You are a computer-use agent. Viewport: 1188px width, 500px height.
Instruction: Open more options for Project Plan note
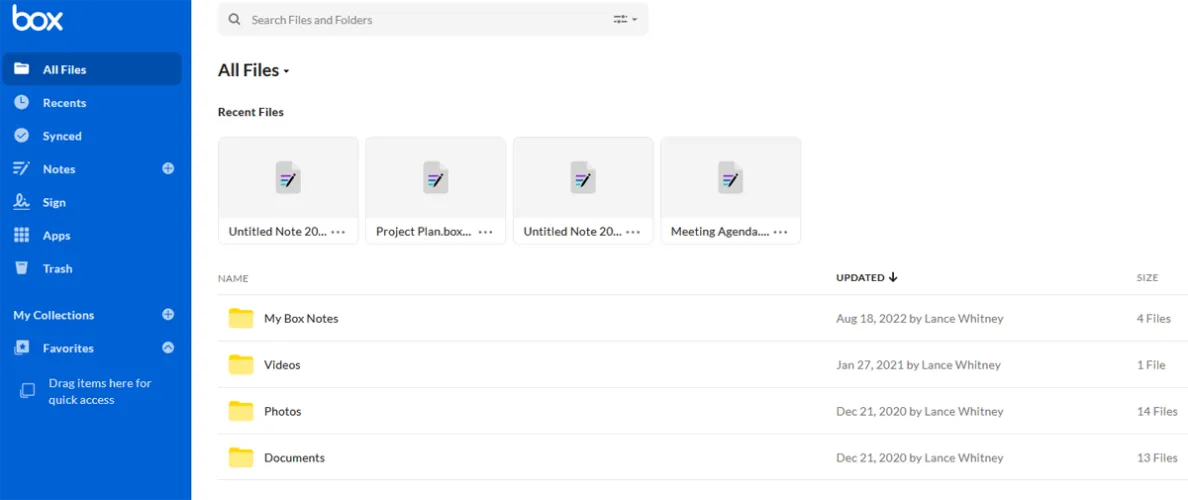[485, 232]
